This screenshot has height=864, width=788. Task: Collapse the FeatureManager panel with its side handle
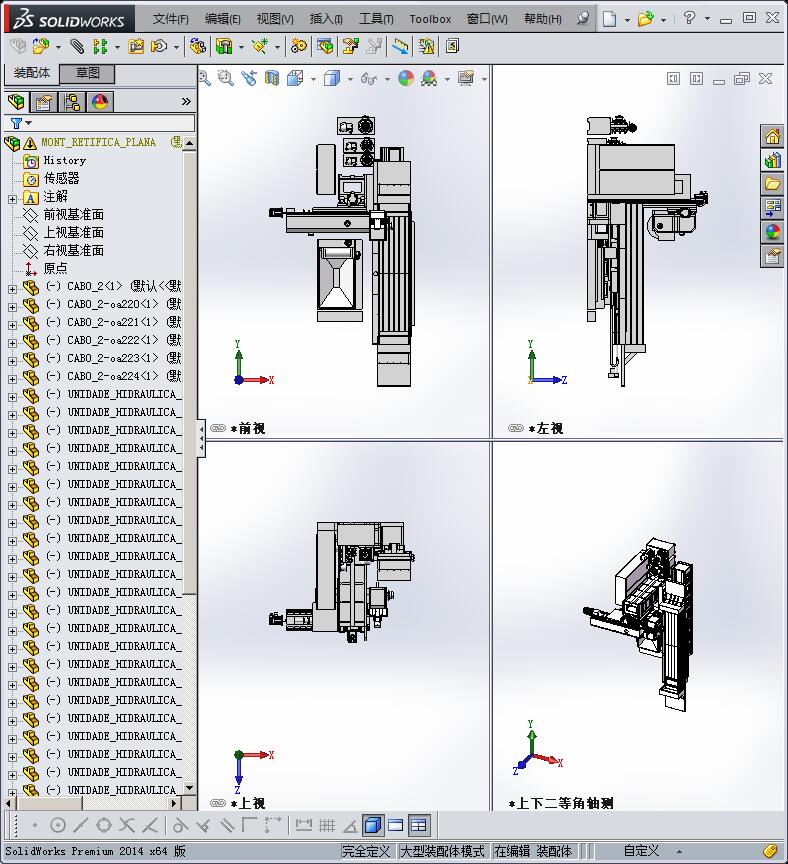tap(202, 439)
